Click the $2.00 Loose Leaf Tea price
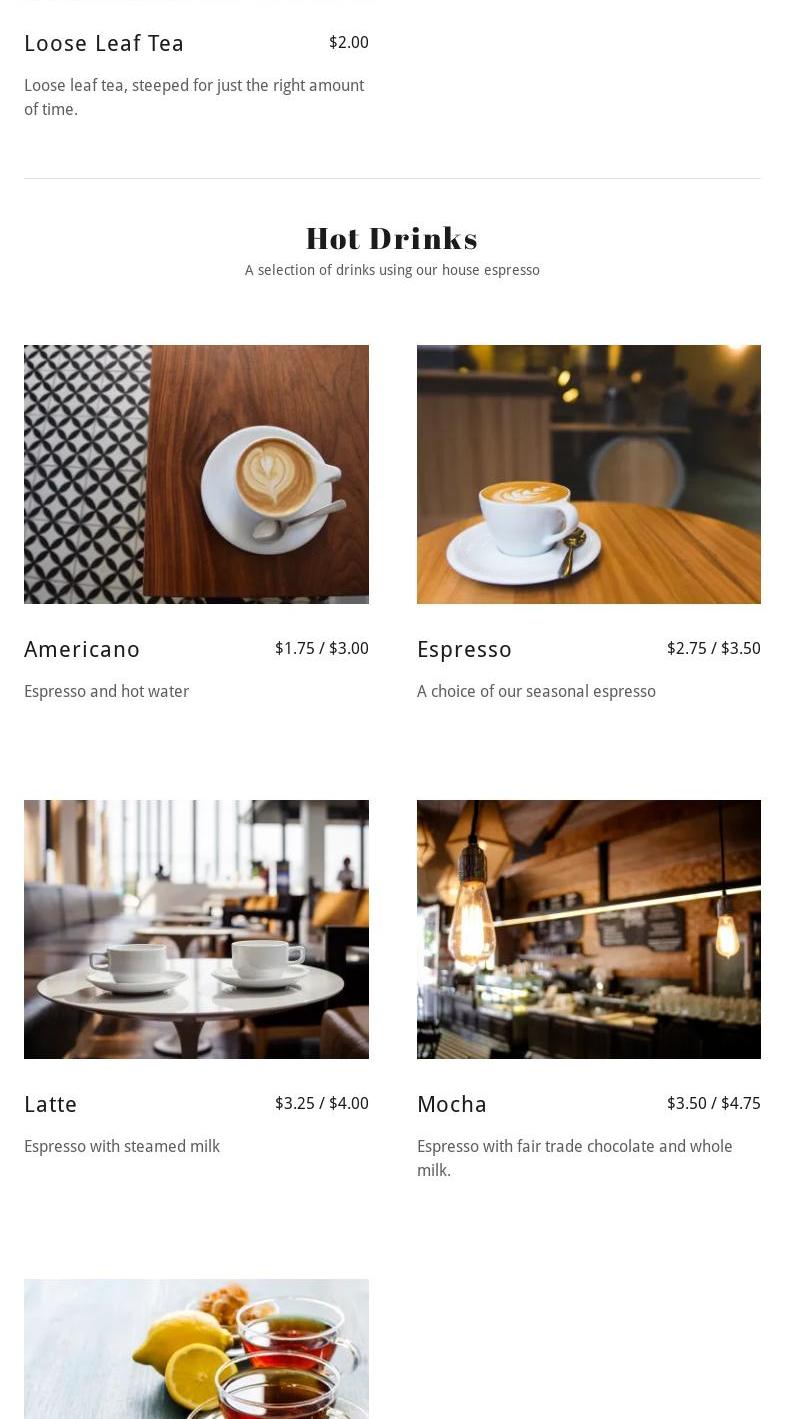 pos(349,42)
